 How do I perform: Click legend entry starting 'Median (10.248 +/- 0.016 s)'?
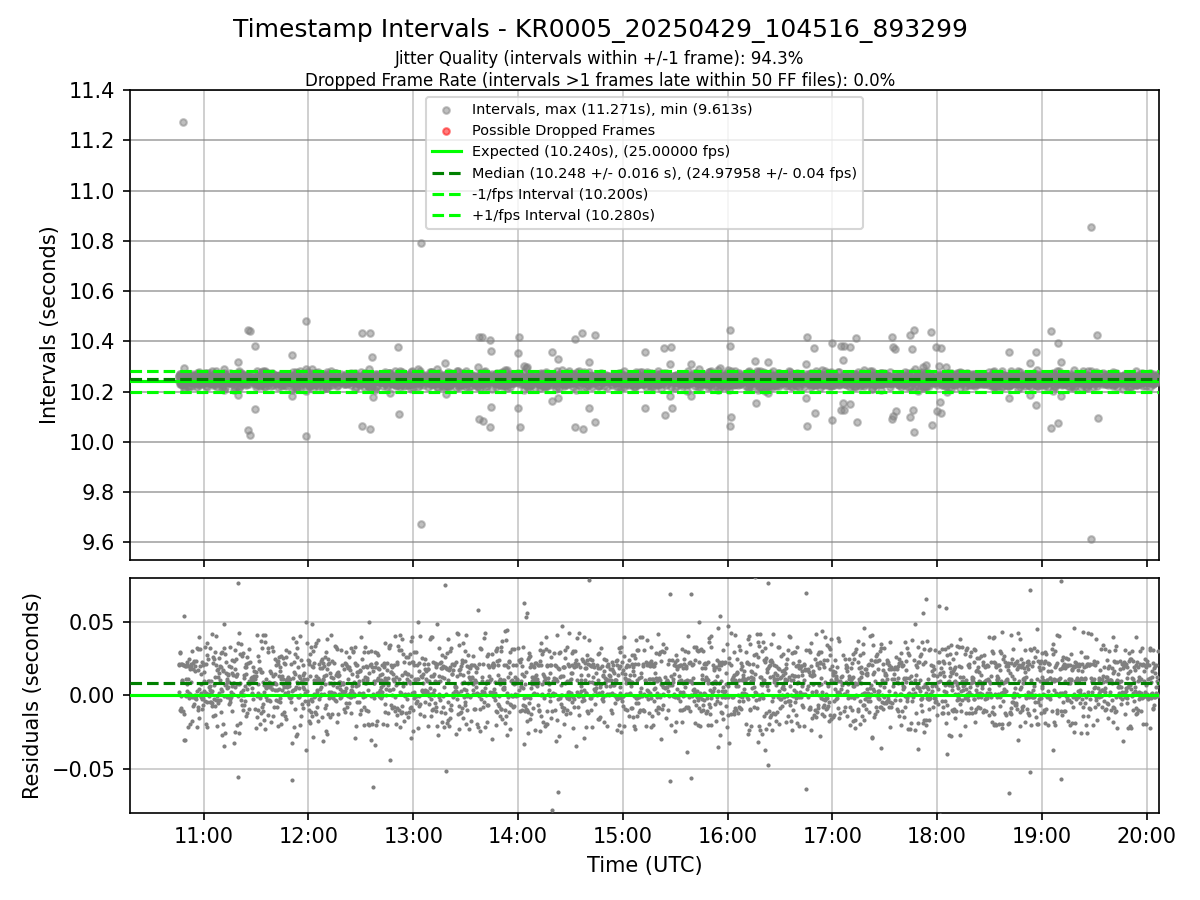pyautogui.click(x=664, y=172)
